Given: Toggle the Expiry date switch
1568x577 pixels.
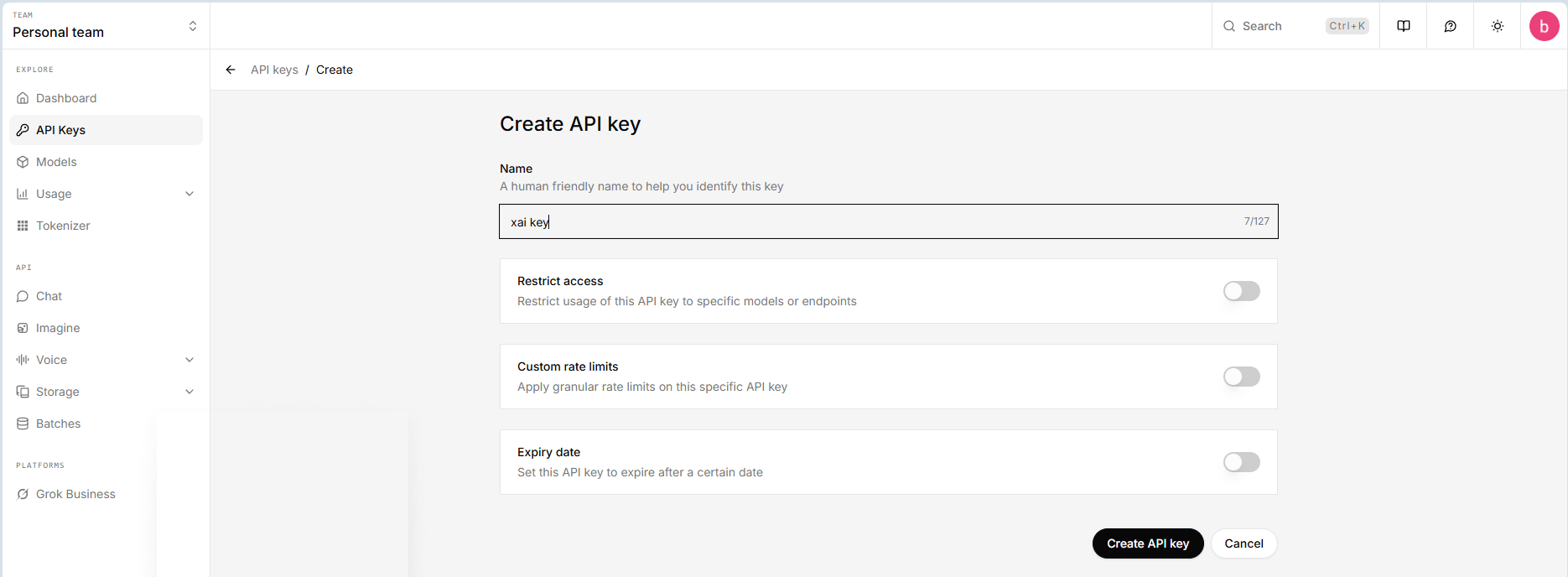Looking at the screenshot, I should [x=1241, y=462].
